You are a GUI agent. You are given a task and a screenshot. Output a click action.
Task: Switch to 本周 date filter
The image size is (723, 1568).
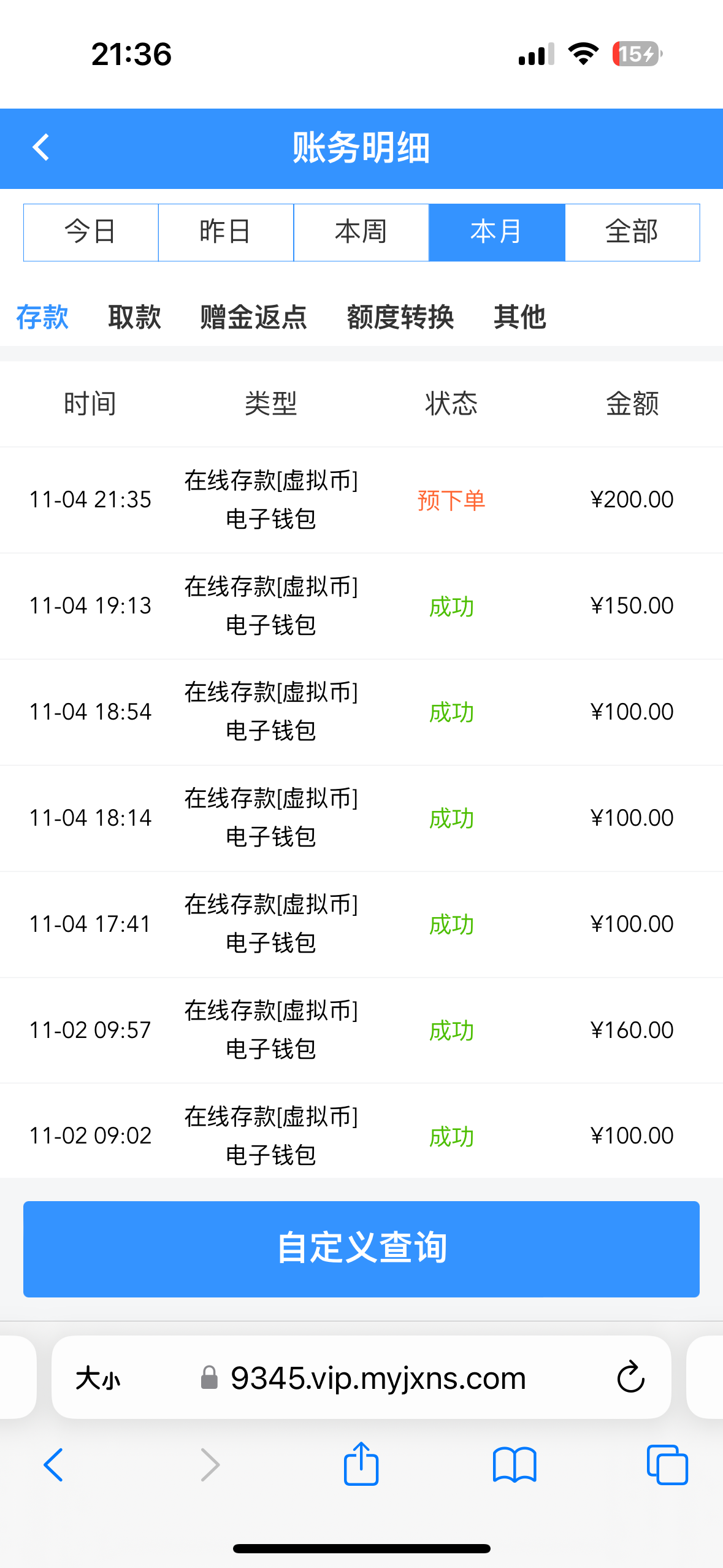pos(361,233)
